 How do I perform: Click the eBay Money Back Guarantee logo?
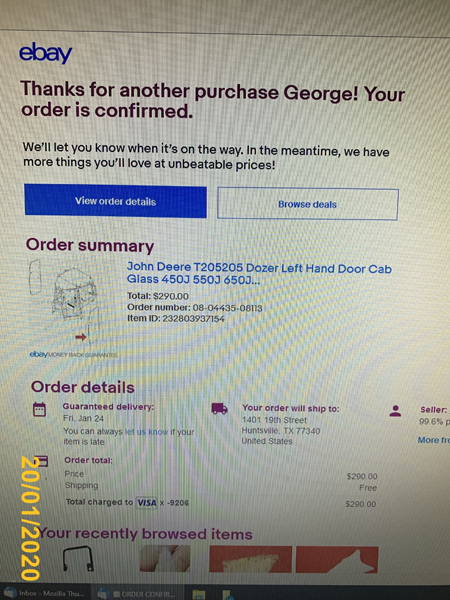[74, 355]
